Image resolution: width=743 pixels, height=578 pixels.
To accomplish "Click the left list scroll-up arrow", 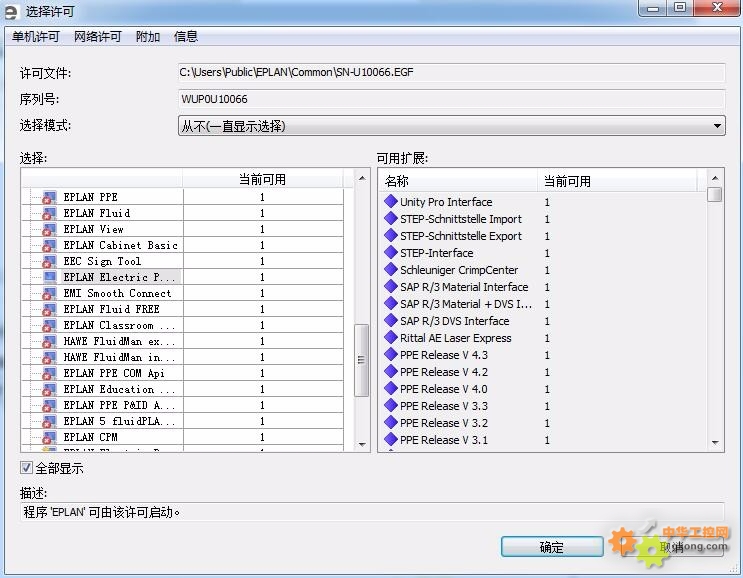I will (x=362, y=179).
